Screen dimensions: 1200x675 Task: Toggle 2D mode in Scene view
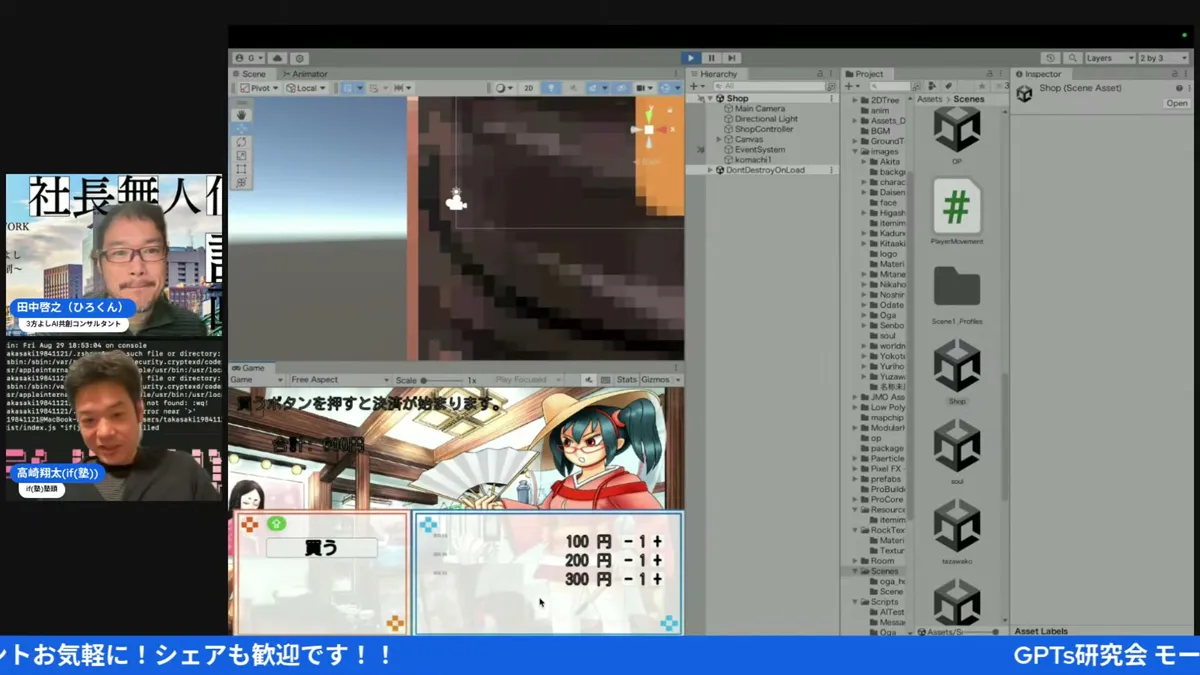coord(528,88)
